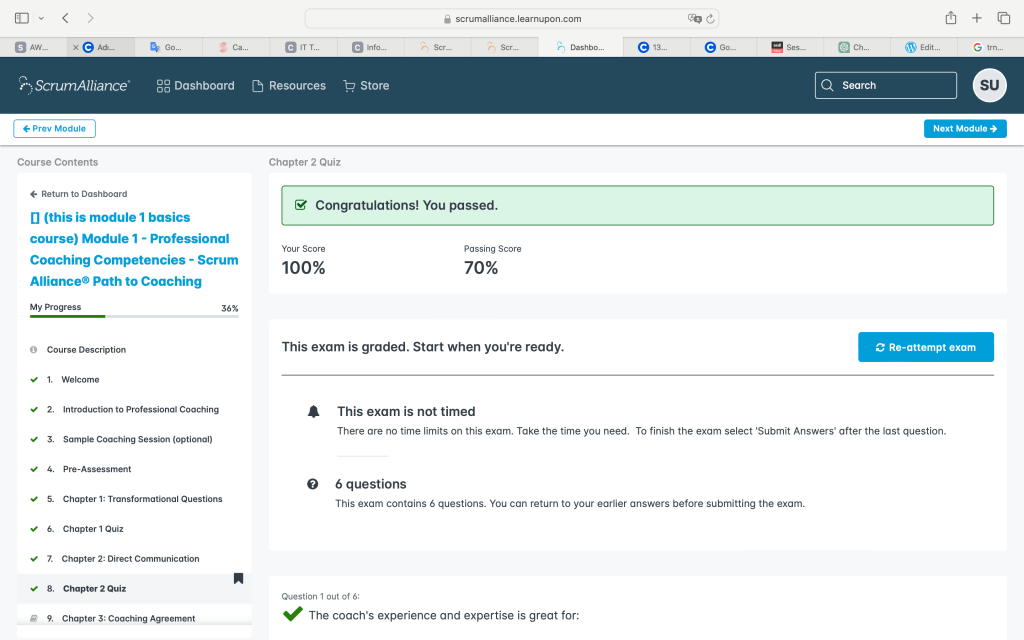Go to Next Module
Screen dimensions: 1024x640
pos(964,129)
